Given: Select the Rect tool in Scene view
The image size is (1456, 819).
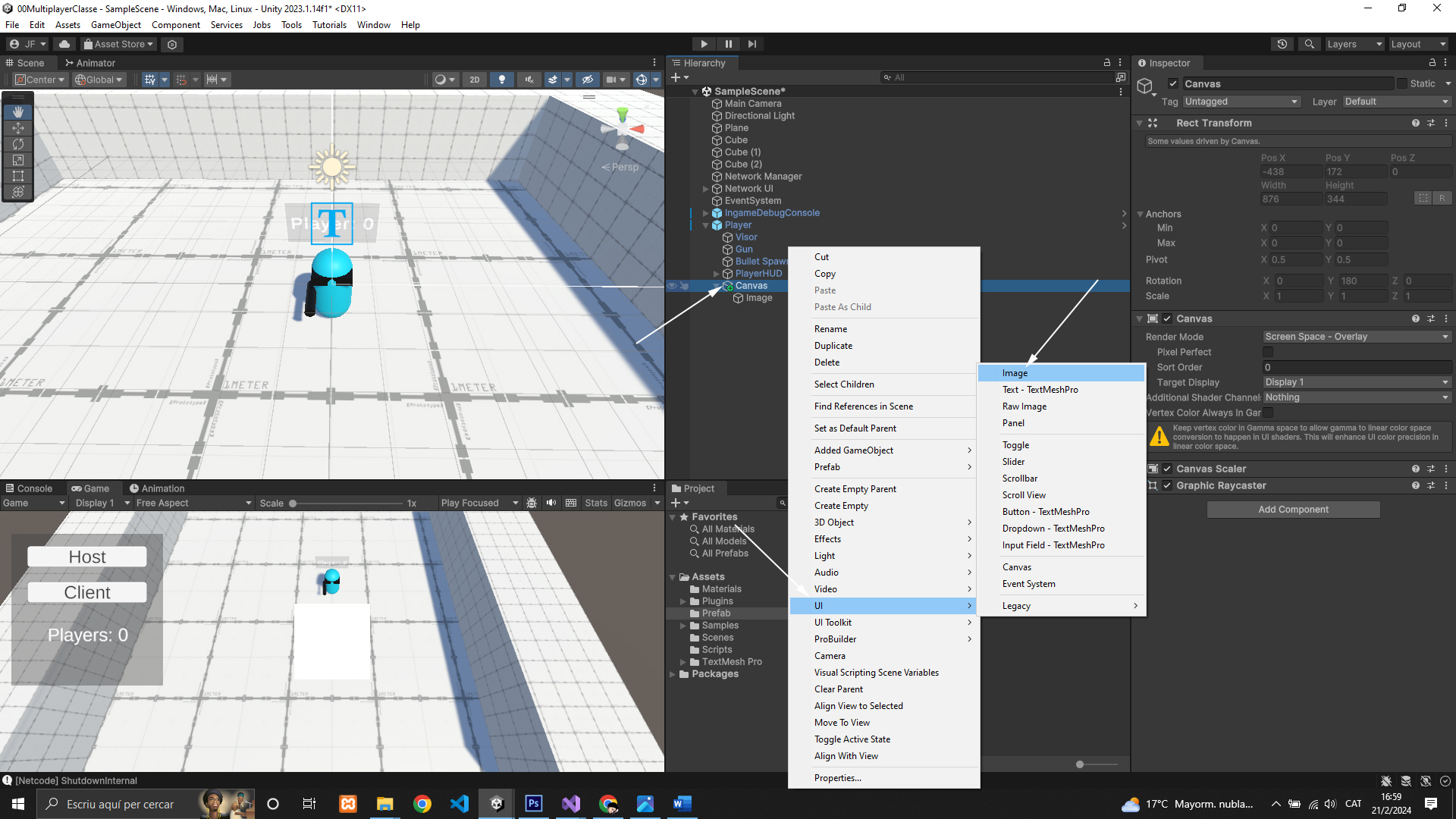Looking at the screenshot, I should (18, 176).
